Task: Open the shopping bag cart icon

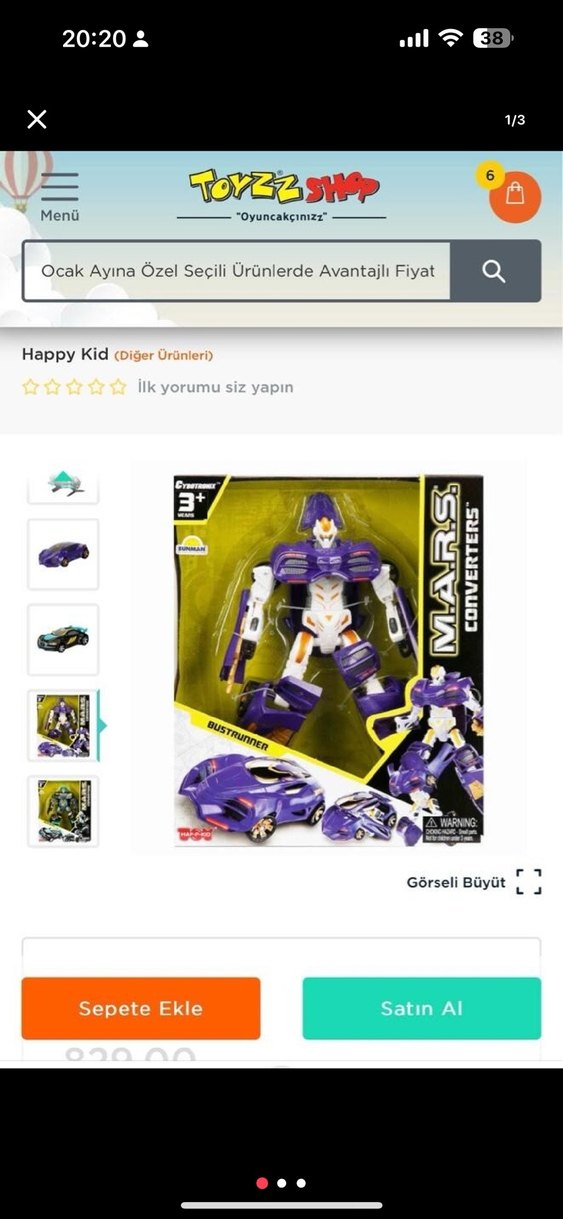Action: [515, 196]
